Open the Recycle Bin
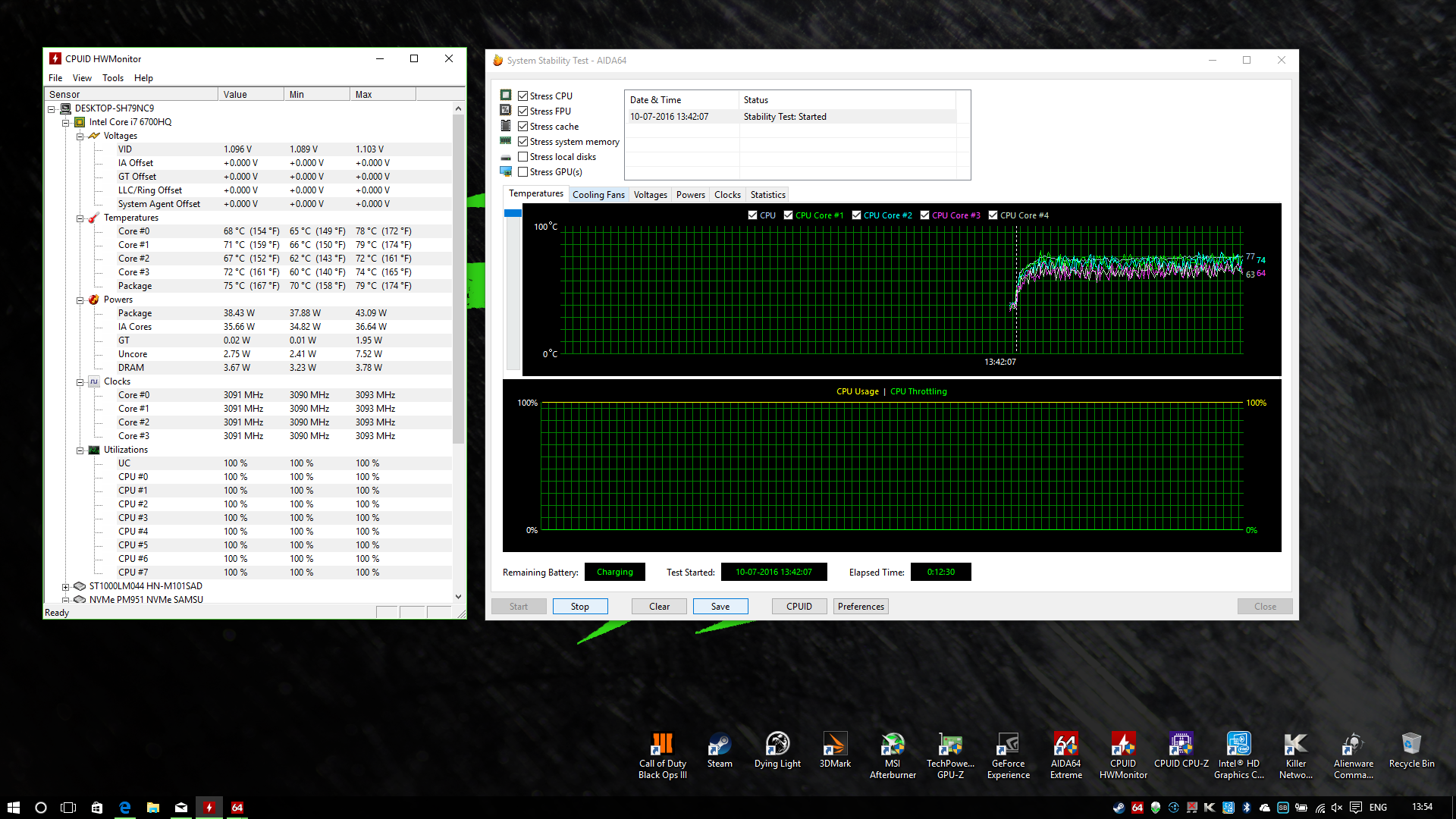The height and width of the screenshot is (819, 1456). tap(1411, 751)
